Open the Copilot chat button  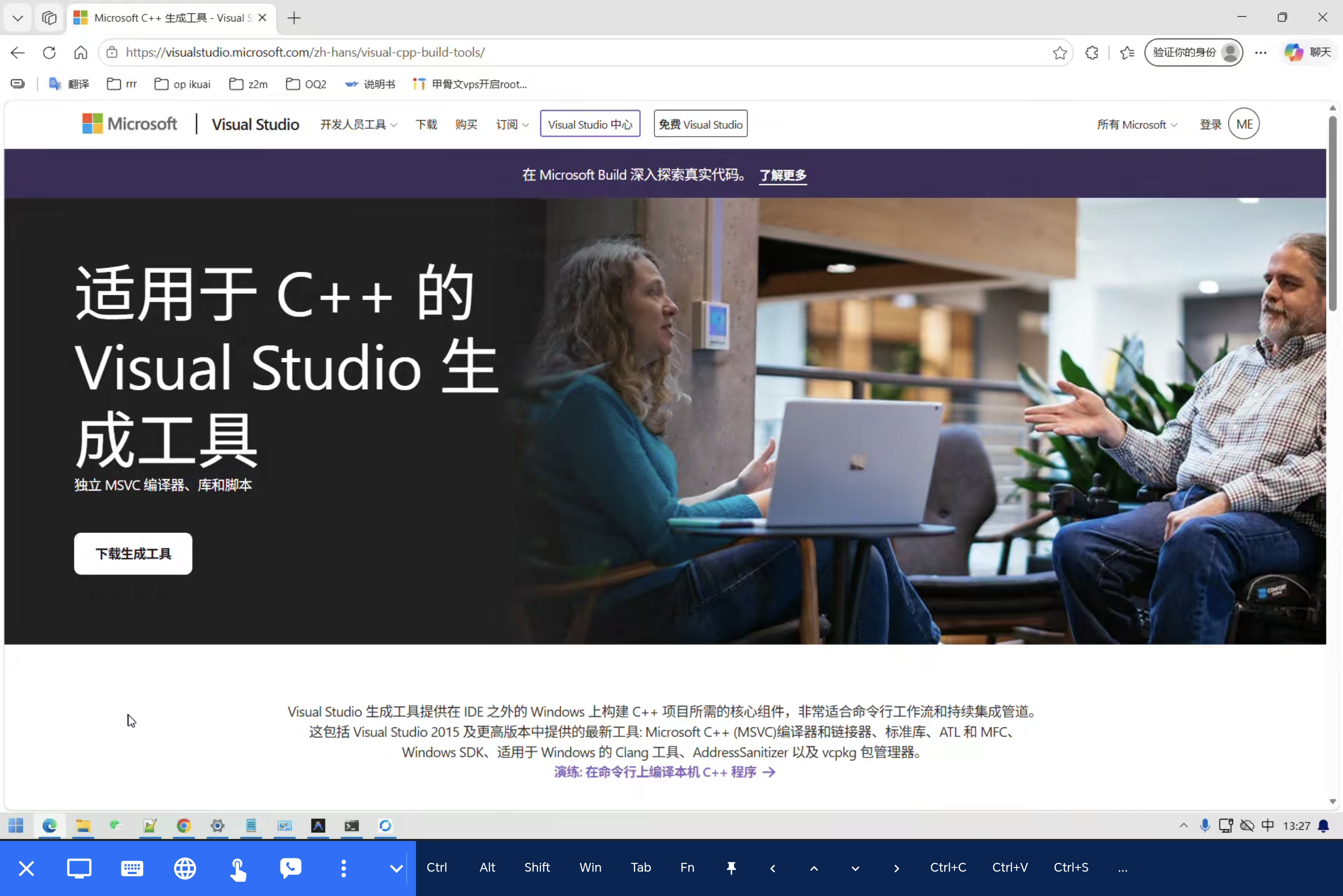pos(1308,52)
